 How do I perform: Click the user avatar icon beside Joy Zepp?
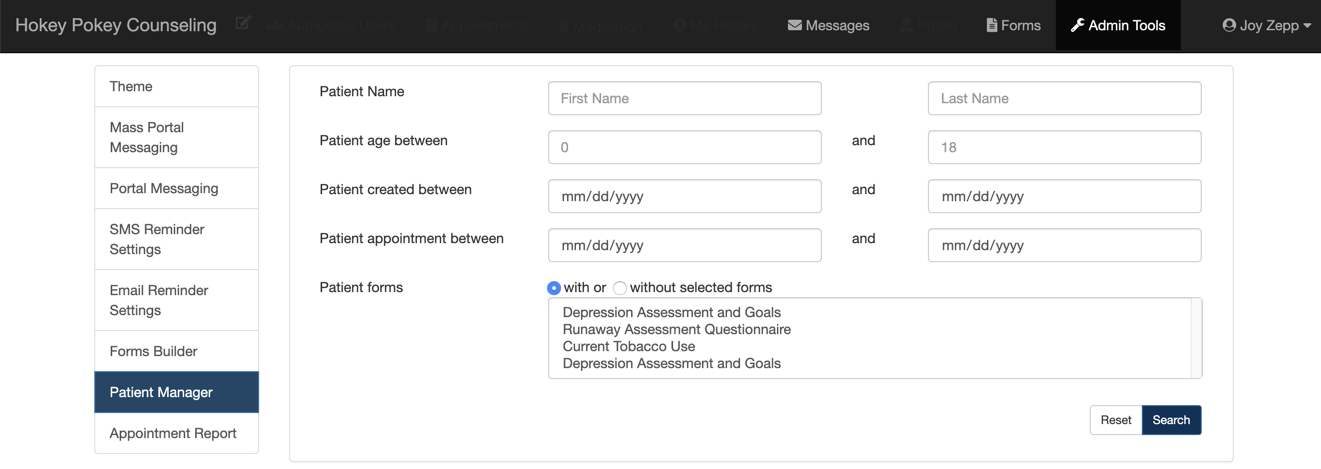coord(1229,26)
